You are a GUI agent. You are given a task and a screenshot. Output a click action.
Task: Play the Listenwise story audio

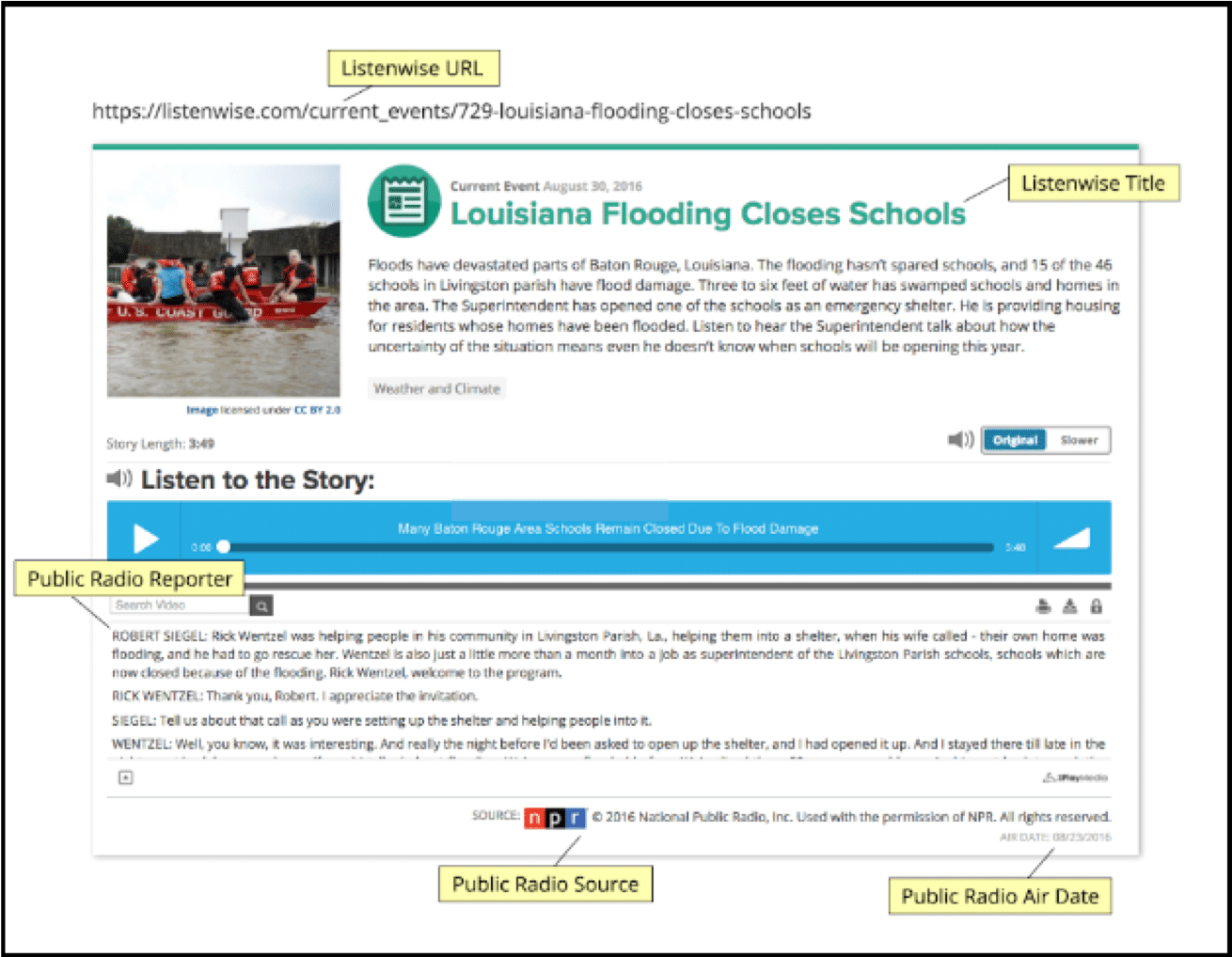click(145, 539)
